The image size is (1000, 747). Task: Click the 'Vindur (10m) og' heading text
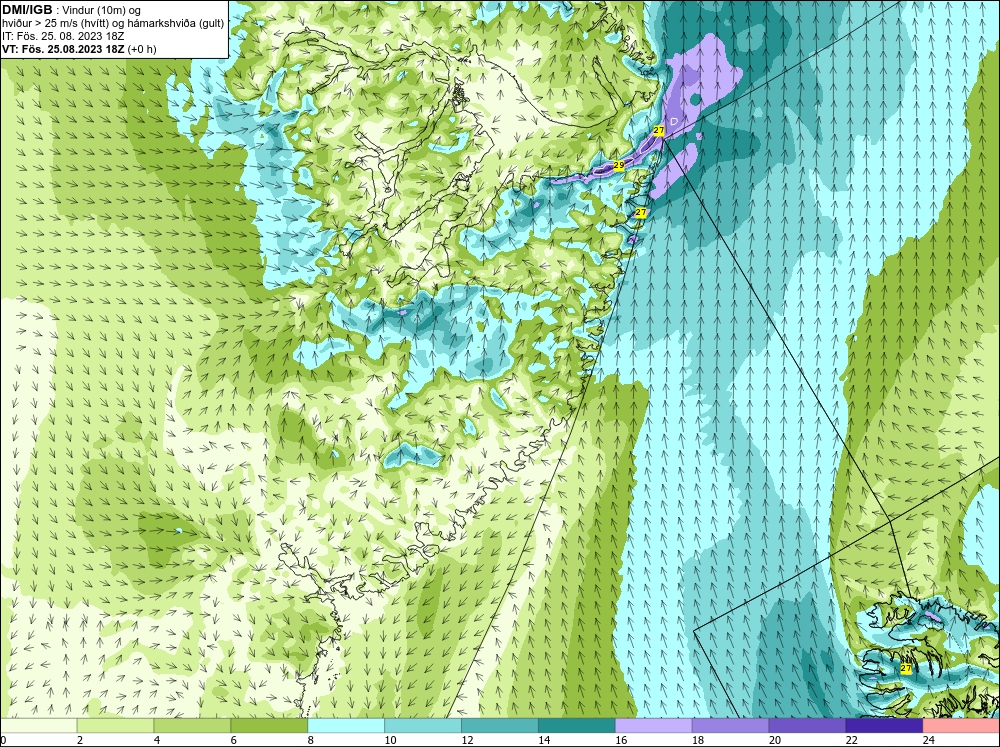point(102,10)
